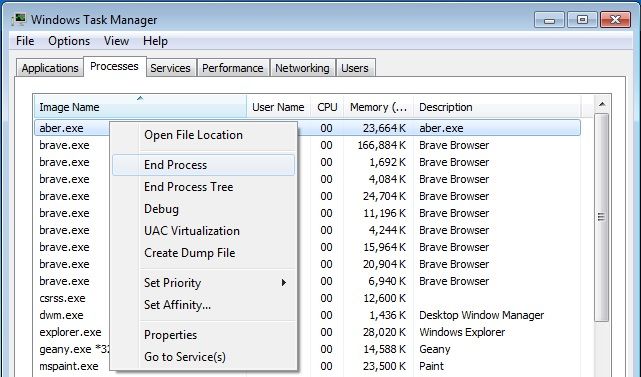
Task: Select the dwm.exe process
Action: (x=307, y=315)
